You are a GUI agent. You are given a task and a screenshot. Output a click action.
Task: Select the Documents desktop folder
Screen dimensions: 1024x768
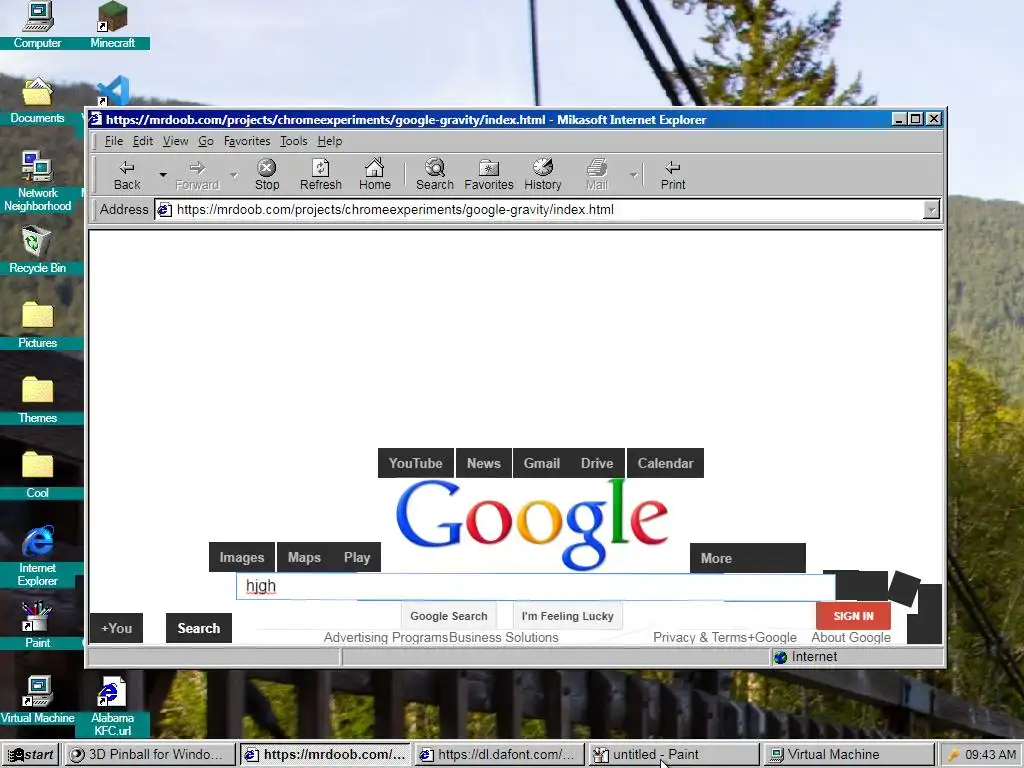click(x=37, y=101)
